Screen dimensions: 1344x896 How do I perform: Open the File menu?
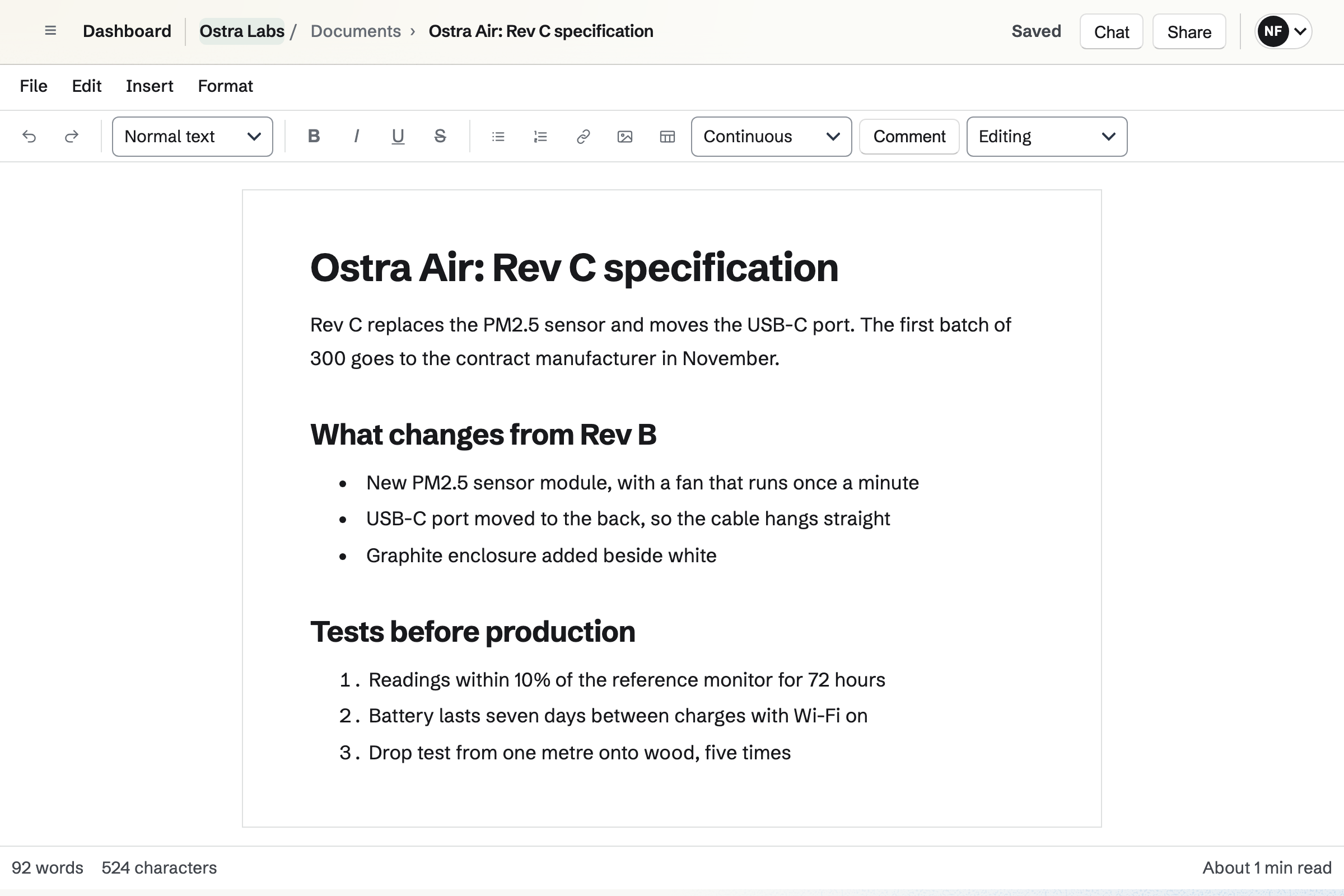34,86
